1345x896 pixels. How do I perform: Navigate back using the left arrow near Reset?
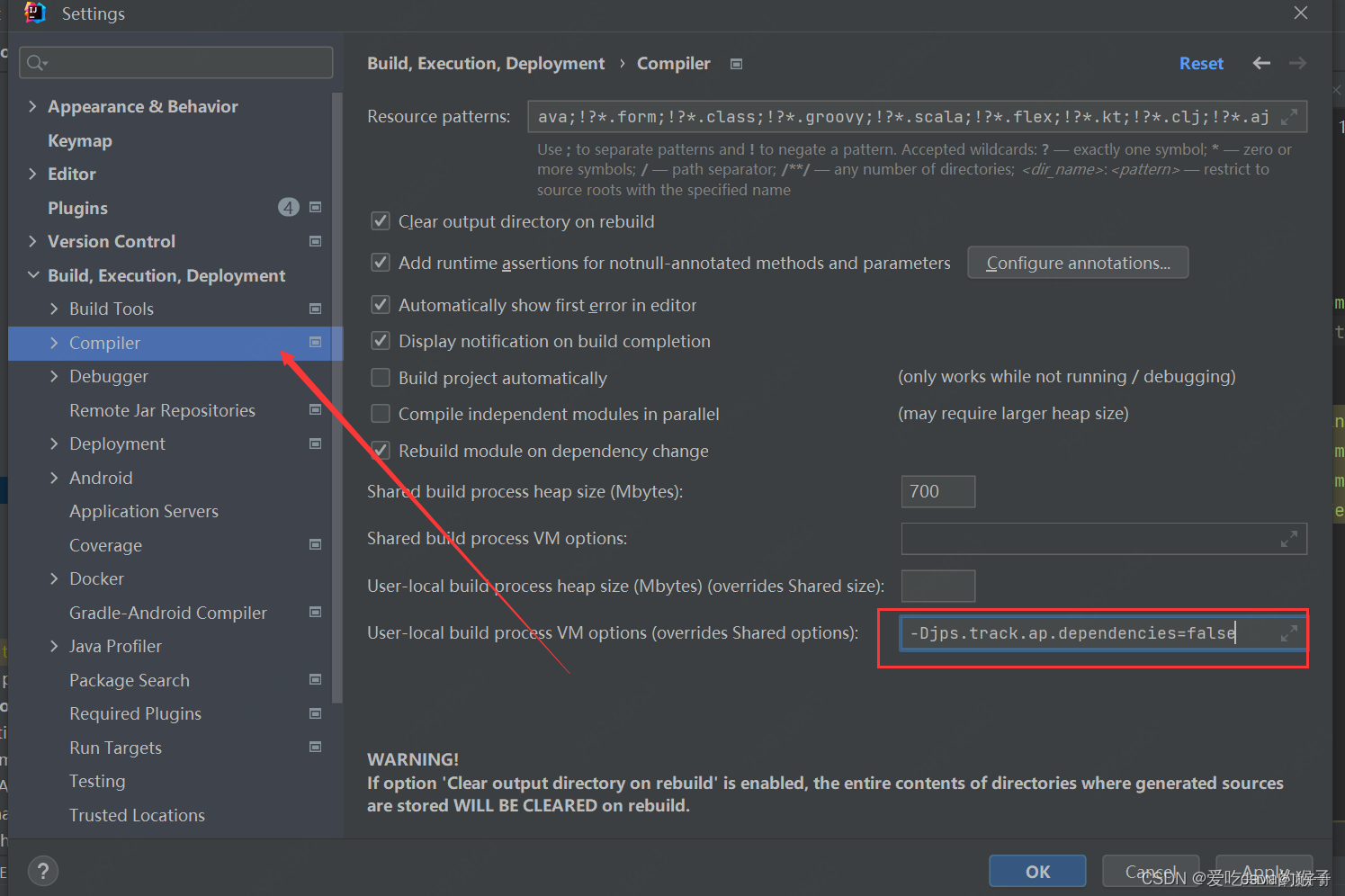click(x=1261, y=63)
